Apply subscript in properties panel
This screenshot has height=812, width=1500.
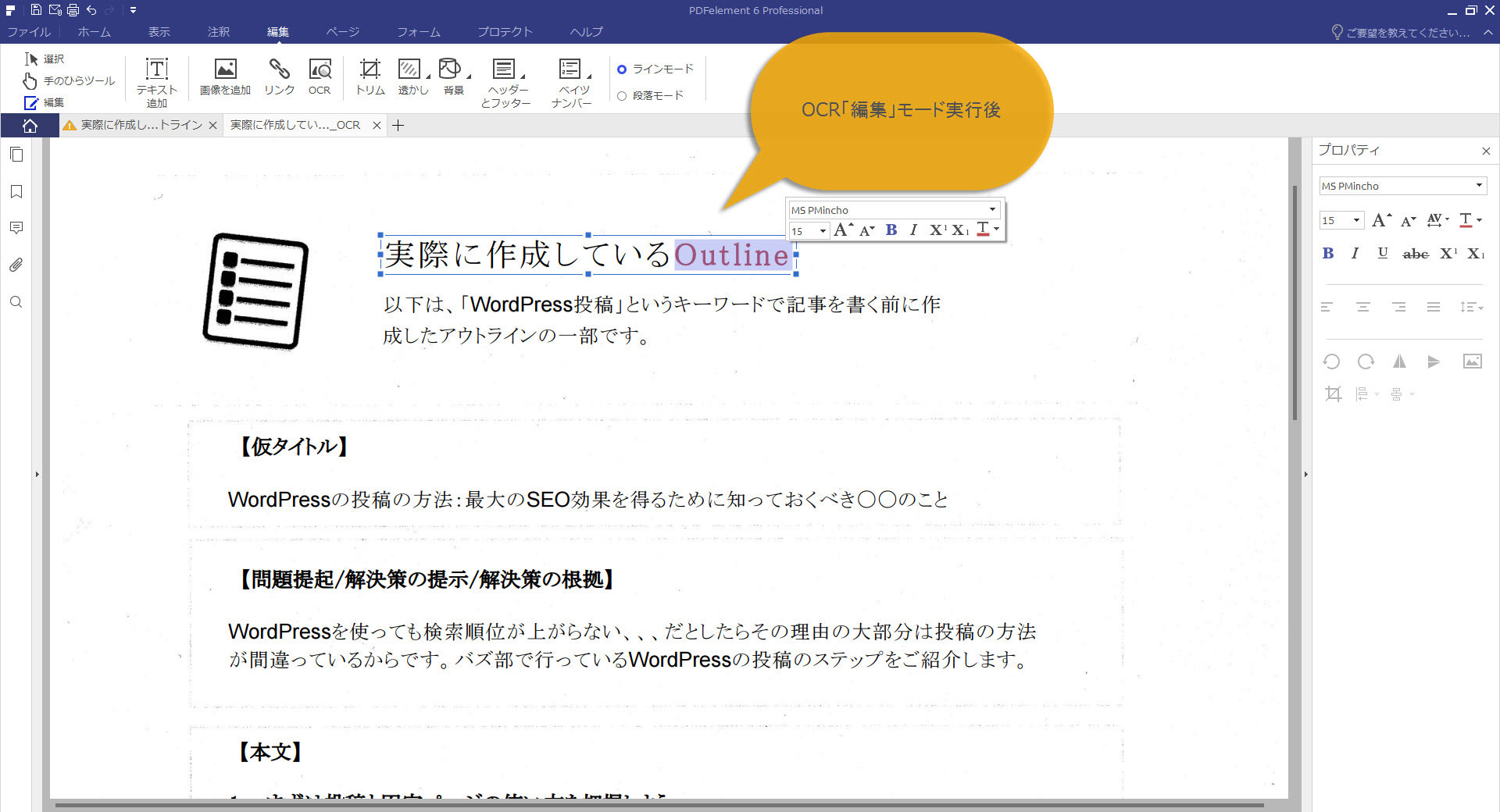[x=1476, y=253]
